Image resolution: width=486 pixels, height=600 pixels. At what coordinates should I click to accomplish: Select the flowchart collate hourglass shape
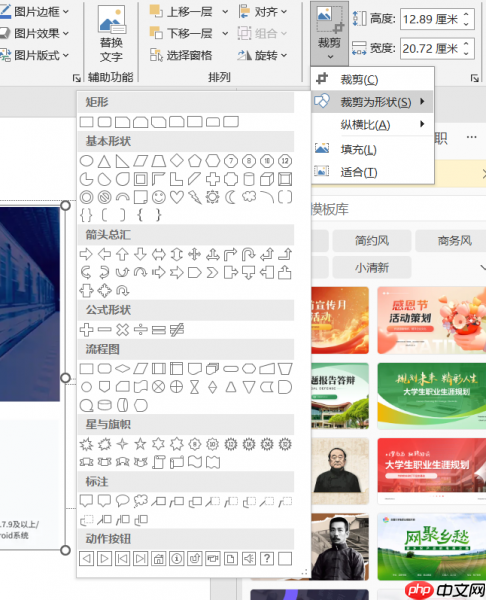click(195, 387)
